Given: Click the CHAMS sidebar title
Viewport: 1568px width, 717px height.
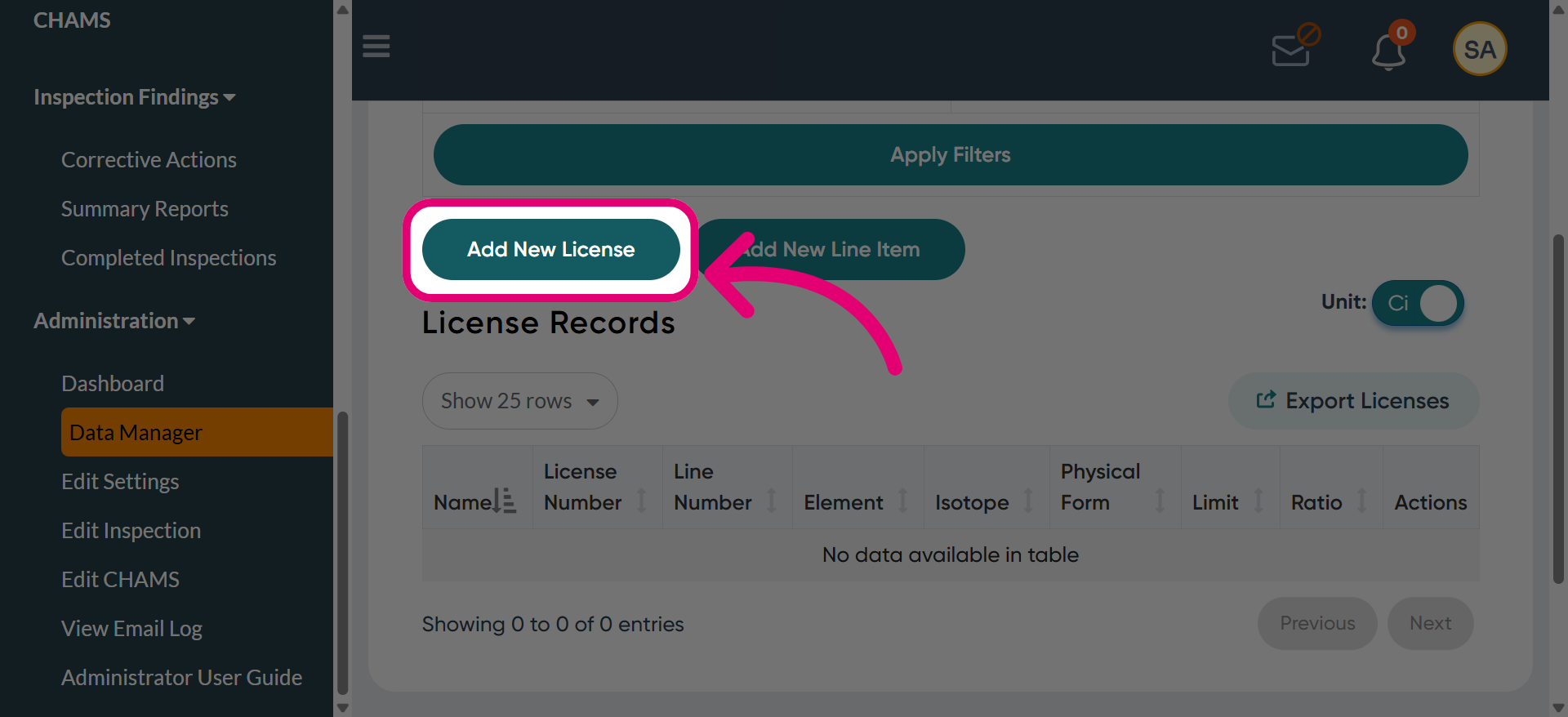Looking at the screenshot, I should click(x=72, y=20).
